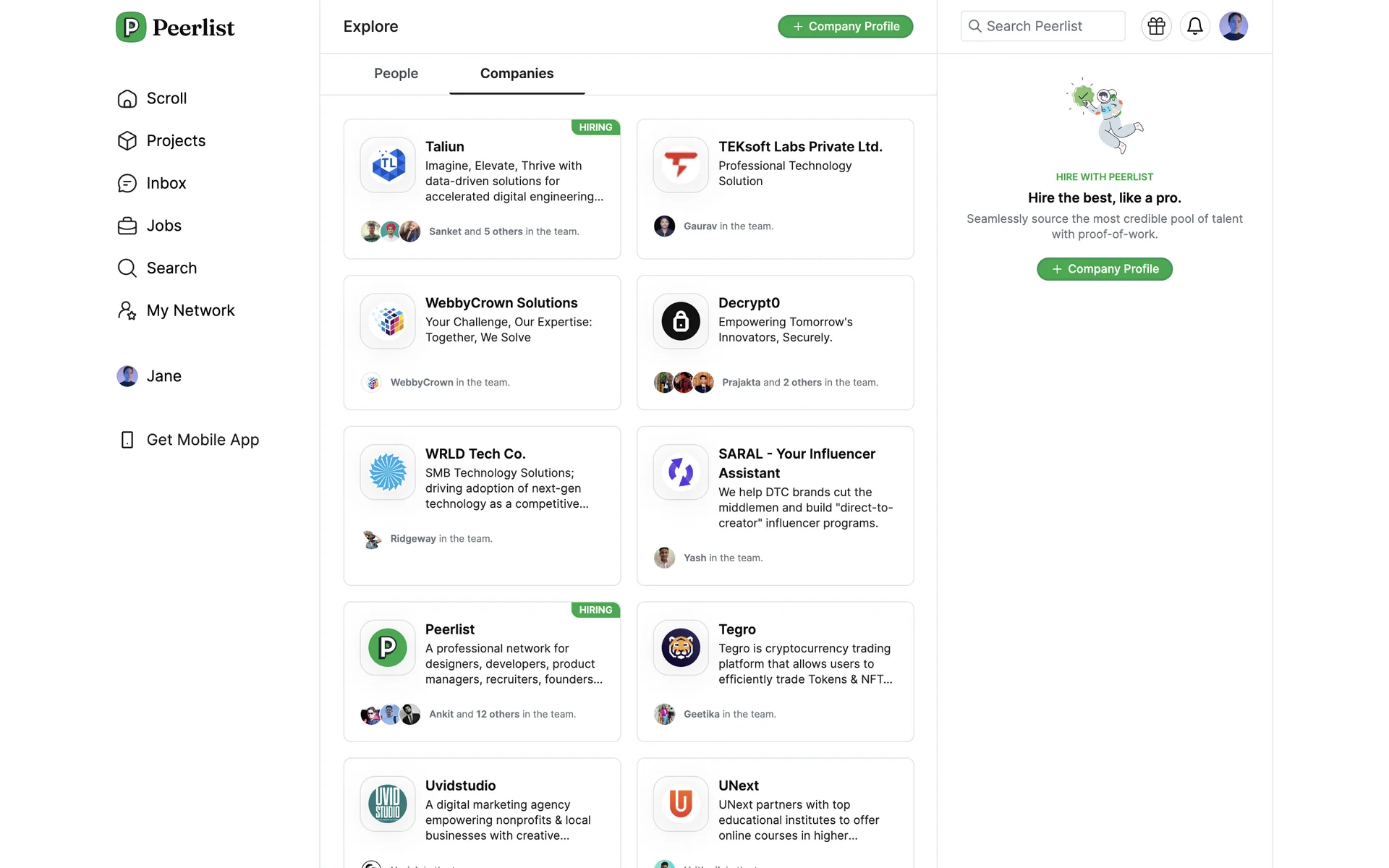Click Company Profile button under hiring promo

(x=1104, y=269)
